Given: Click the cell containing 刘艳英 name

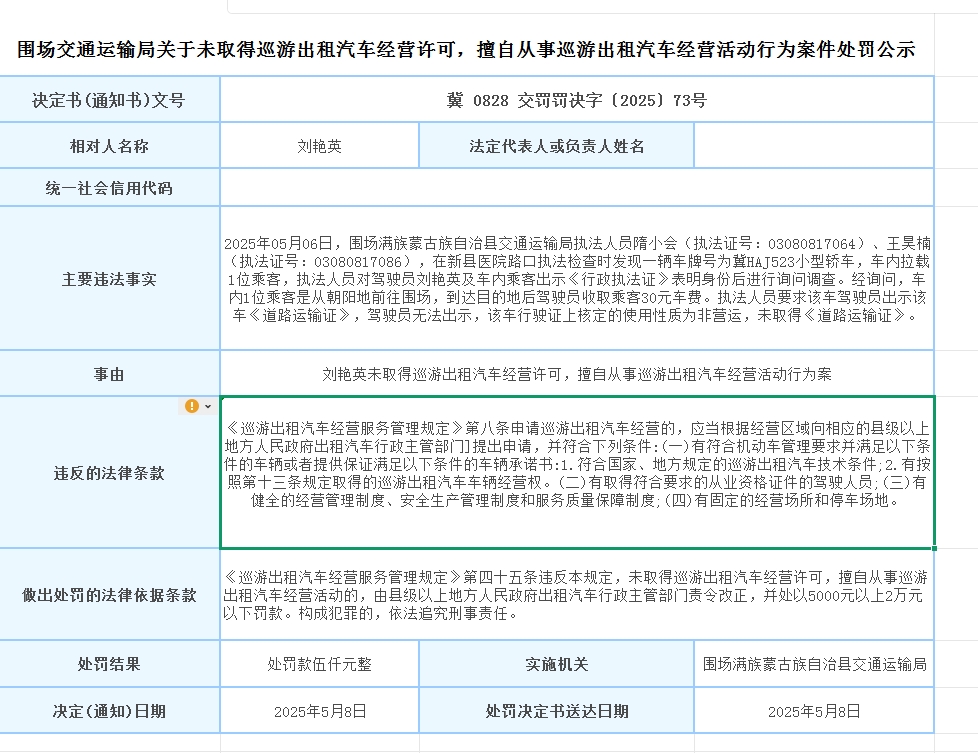Looking at the screenshot, I should click(x=319, y=146).
